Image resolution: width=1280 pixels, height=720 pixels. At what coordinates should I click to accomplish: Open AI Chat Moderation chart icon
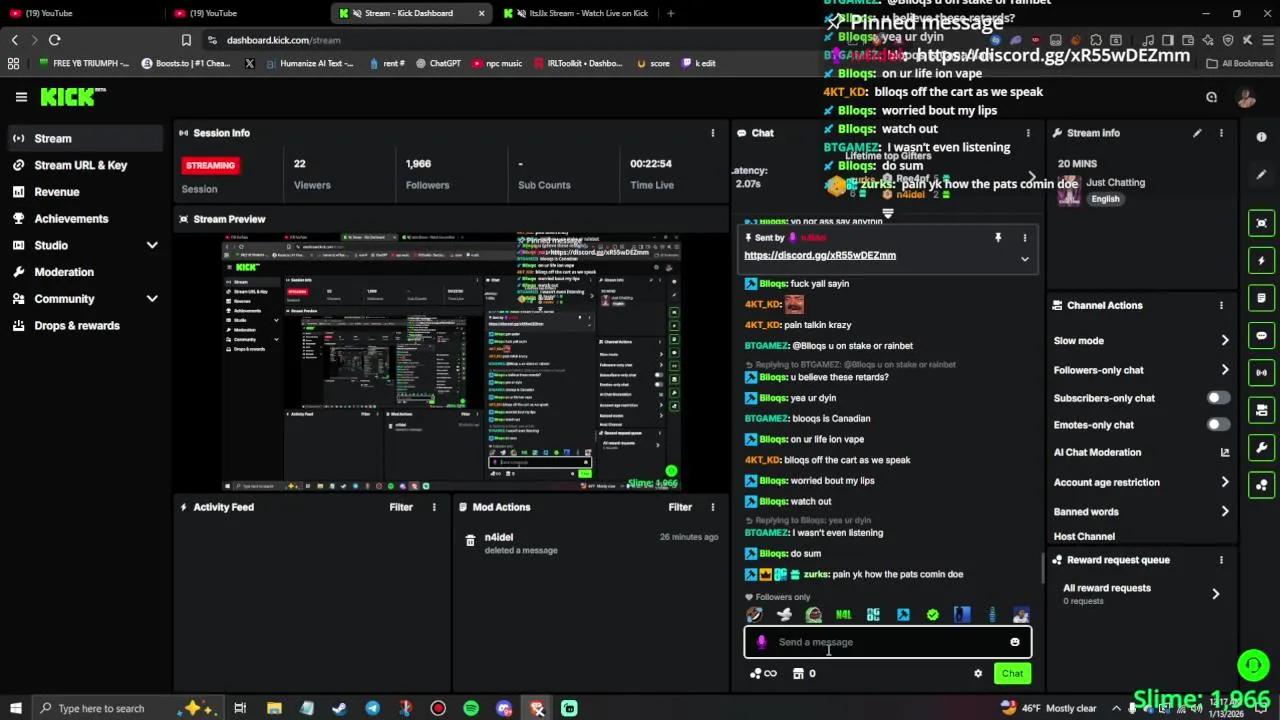click(1225, 453)
